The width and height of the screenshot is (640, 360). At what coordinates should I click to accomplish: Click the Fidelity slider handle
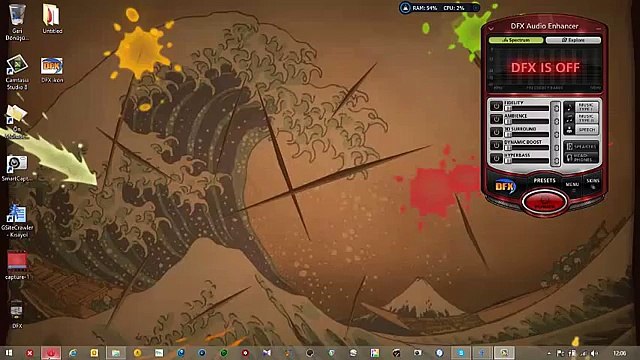508,109
